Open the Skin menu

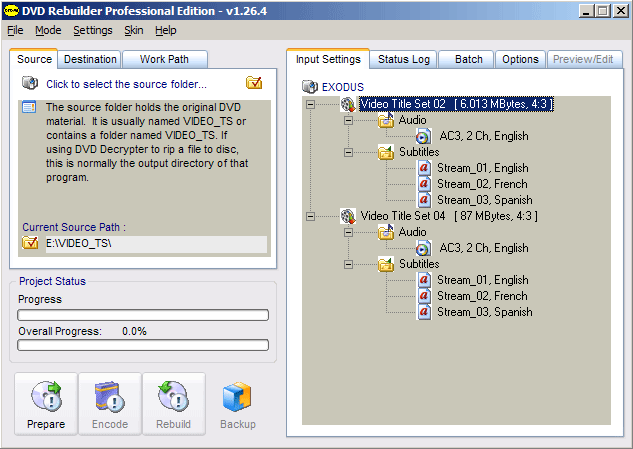click(x=134, y=30)
